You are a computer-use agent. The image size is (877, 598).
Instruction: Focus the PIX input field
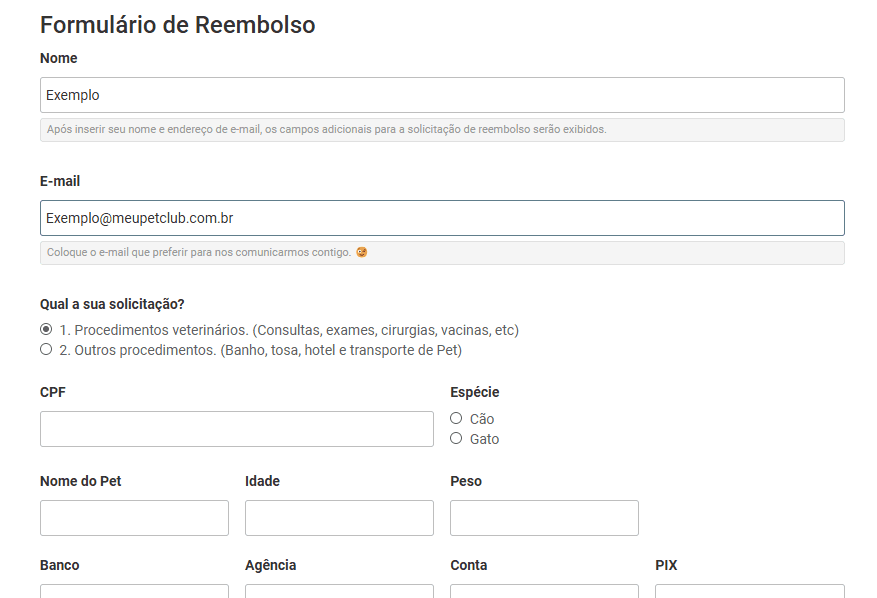[x=749, y=590]
